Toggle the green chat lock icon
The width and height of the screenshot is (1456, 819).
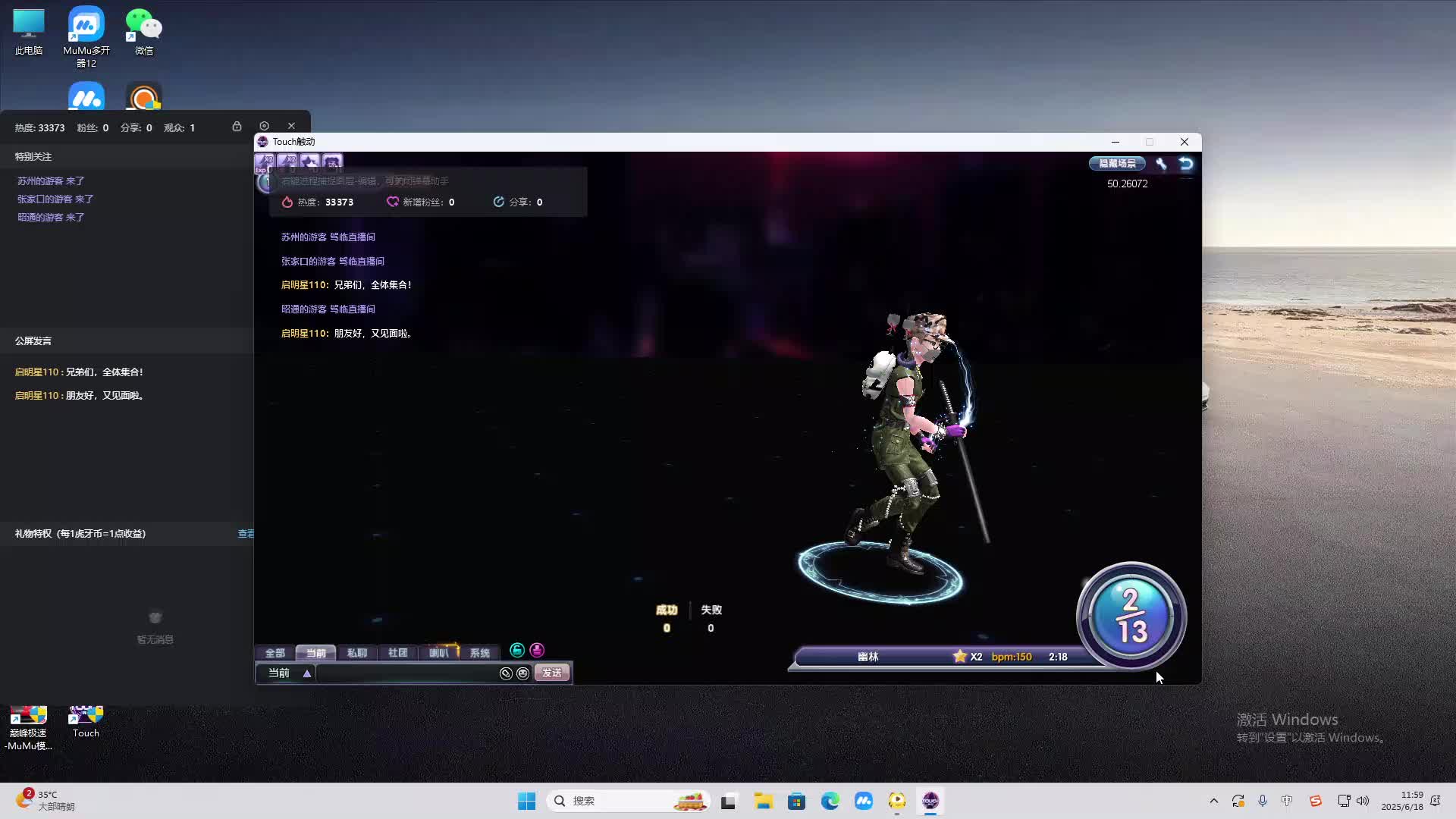point(517,650)
